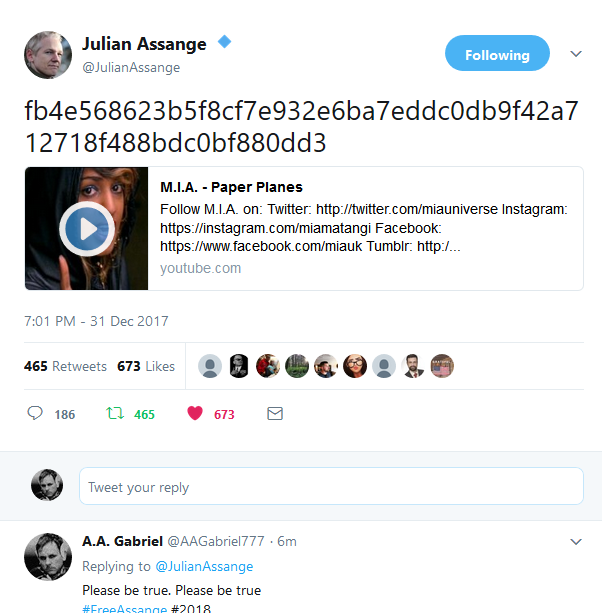The image size is (602, 613).
Task: Click in the Tweet your reply field
Action: pos(331,486)
